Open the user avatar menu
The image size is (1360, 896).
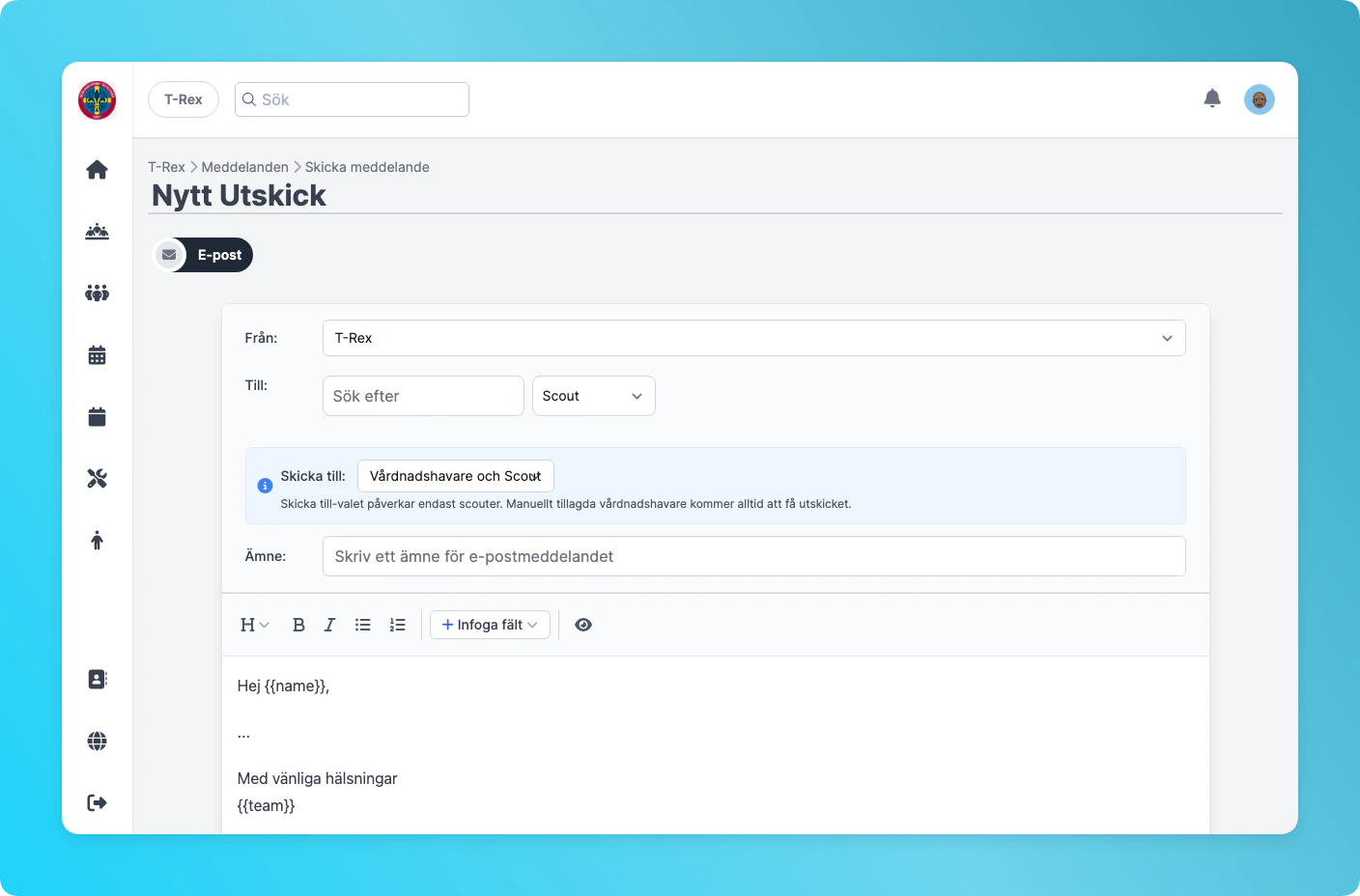point(1260,99)
